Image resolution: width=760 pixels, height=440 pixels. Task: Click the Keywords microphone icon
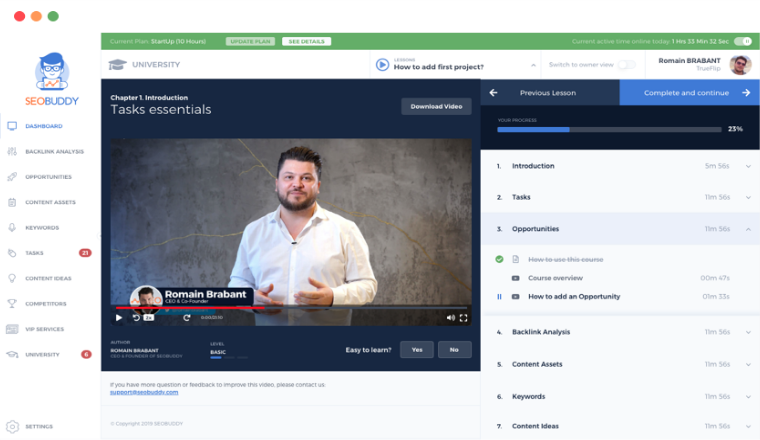click(x=12, y=228)
